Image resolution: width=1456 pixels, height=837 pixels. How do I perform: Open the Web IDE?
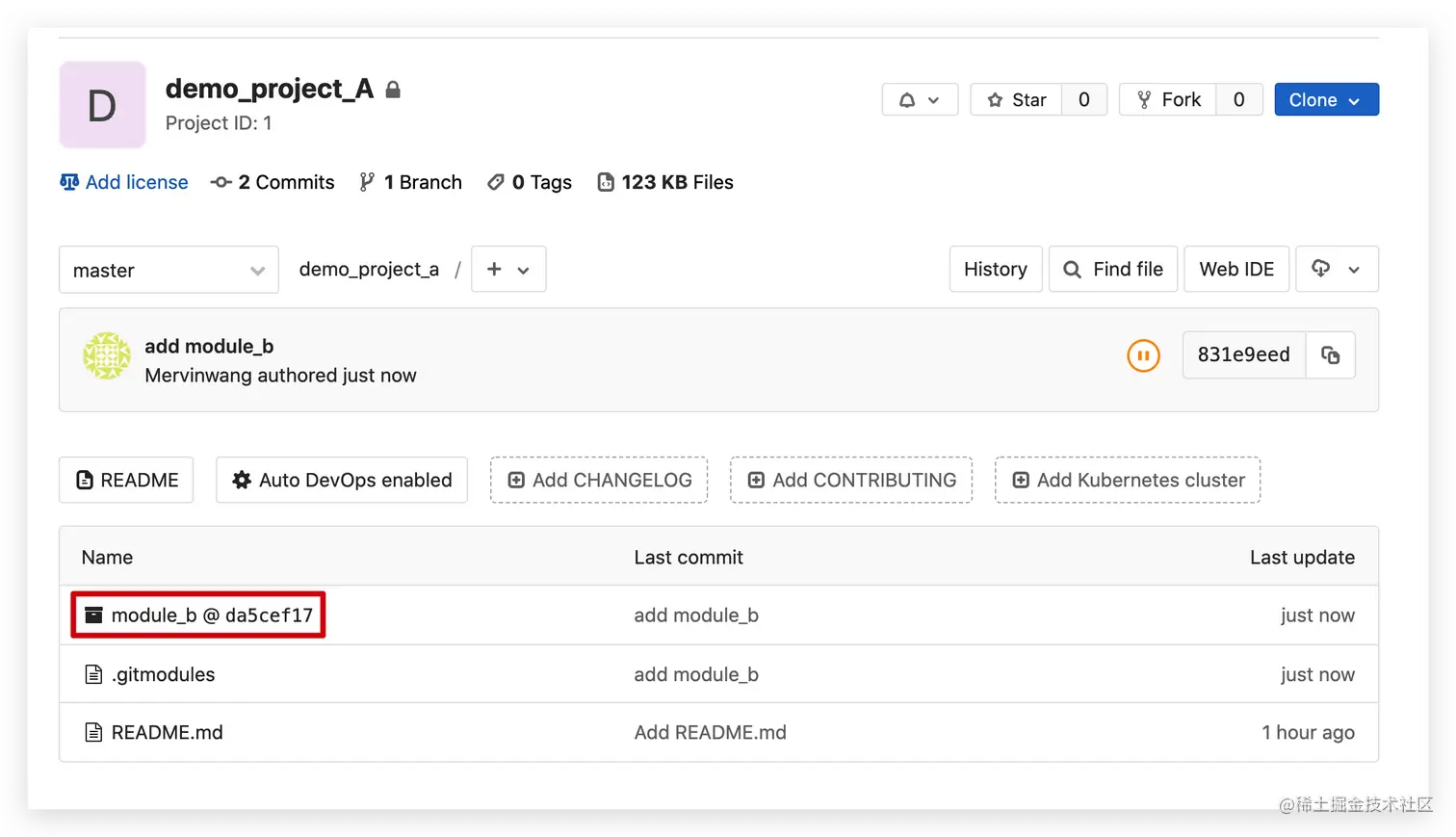1236,269
